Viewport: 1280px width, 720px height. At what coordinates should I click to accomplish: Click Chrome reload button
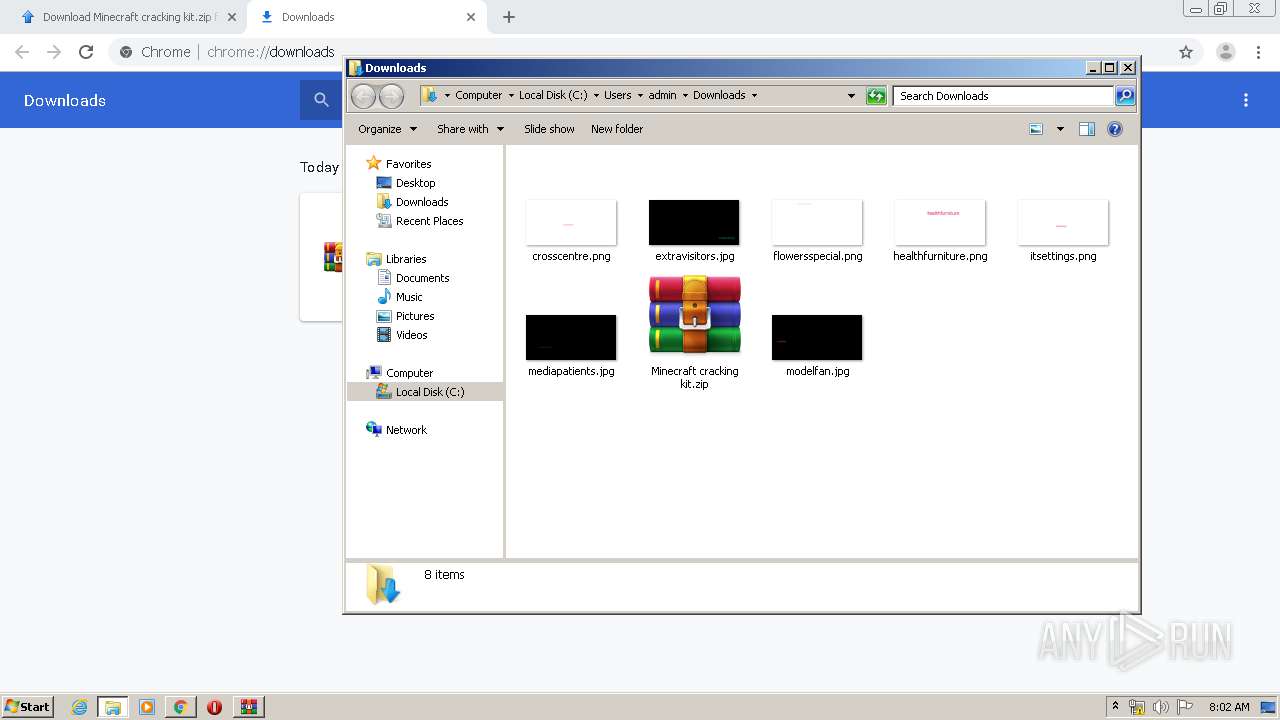(x=86, y=52)
